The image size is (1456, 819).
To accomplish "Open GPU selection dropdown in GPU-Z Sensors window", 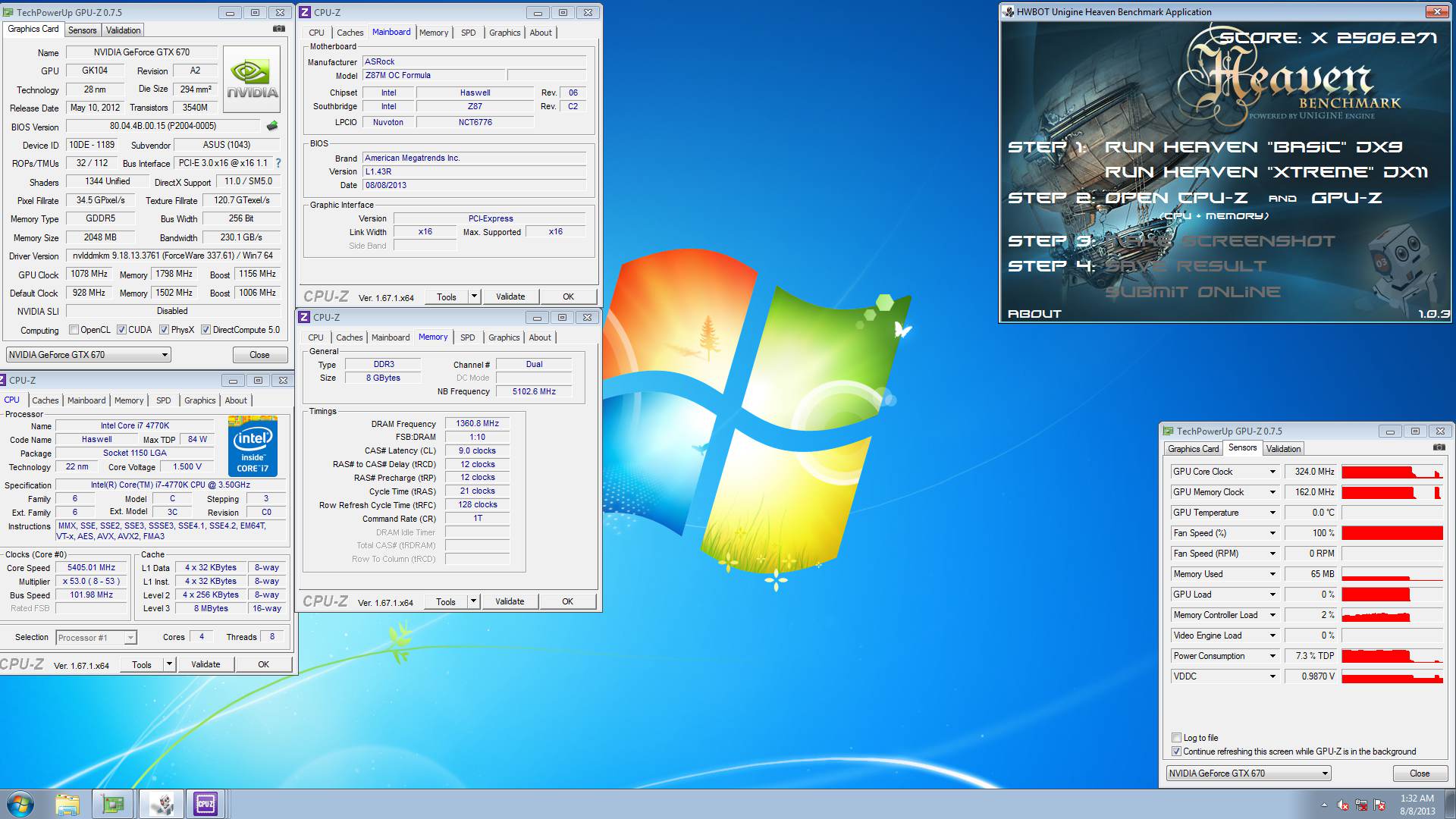I will point(1248,773).
